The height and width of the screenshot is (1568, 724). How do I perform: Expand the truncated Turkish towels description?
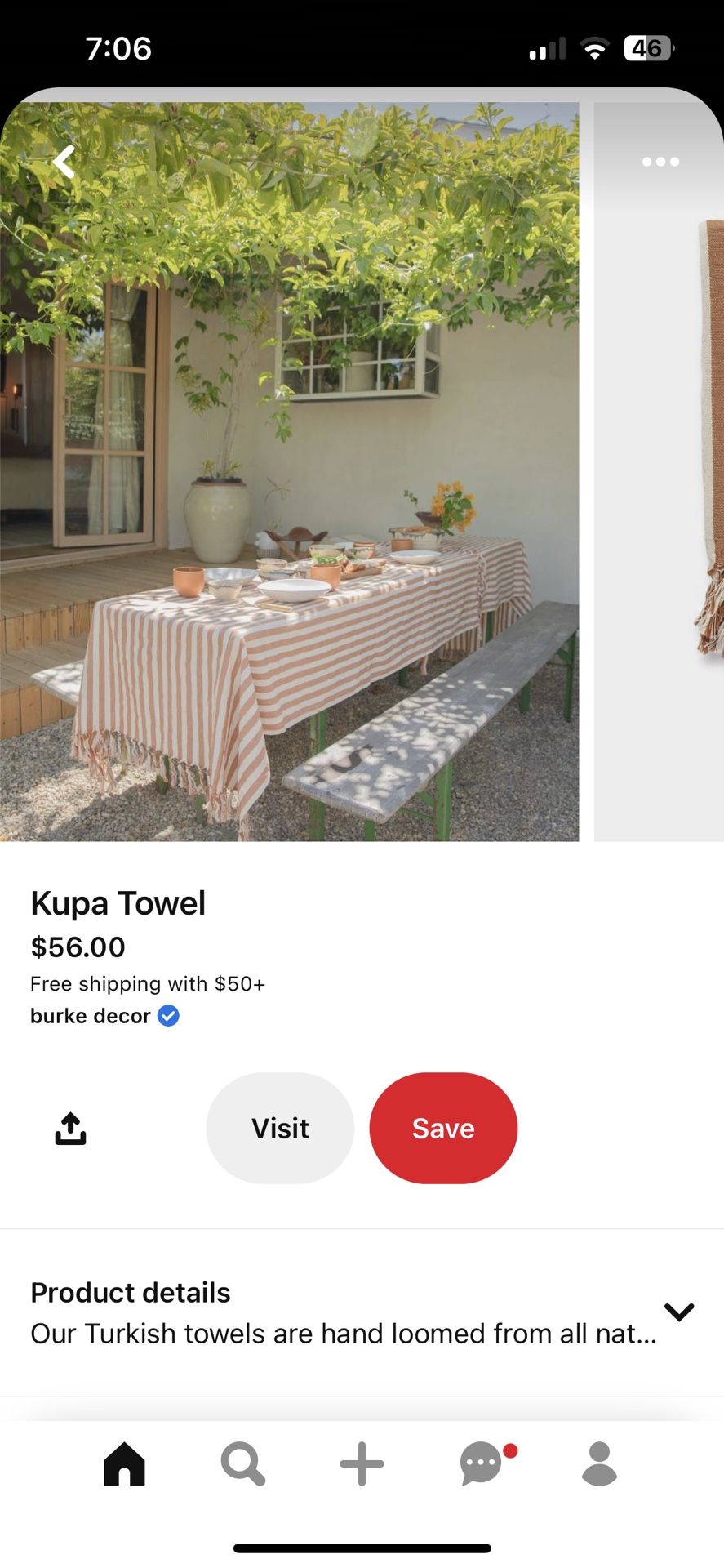pos(344,1334)
